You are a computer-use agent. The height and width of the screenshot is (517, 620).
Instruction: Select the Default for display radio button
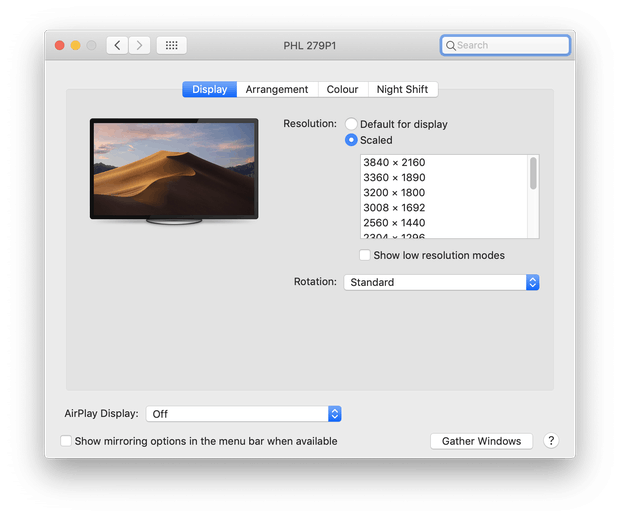pyautogui.click(x=351, y=124)
